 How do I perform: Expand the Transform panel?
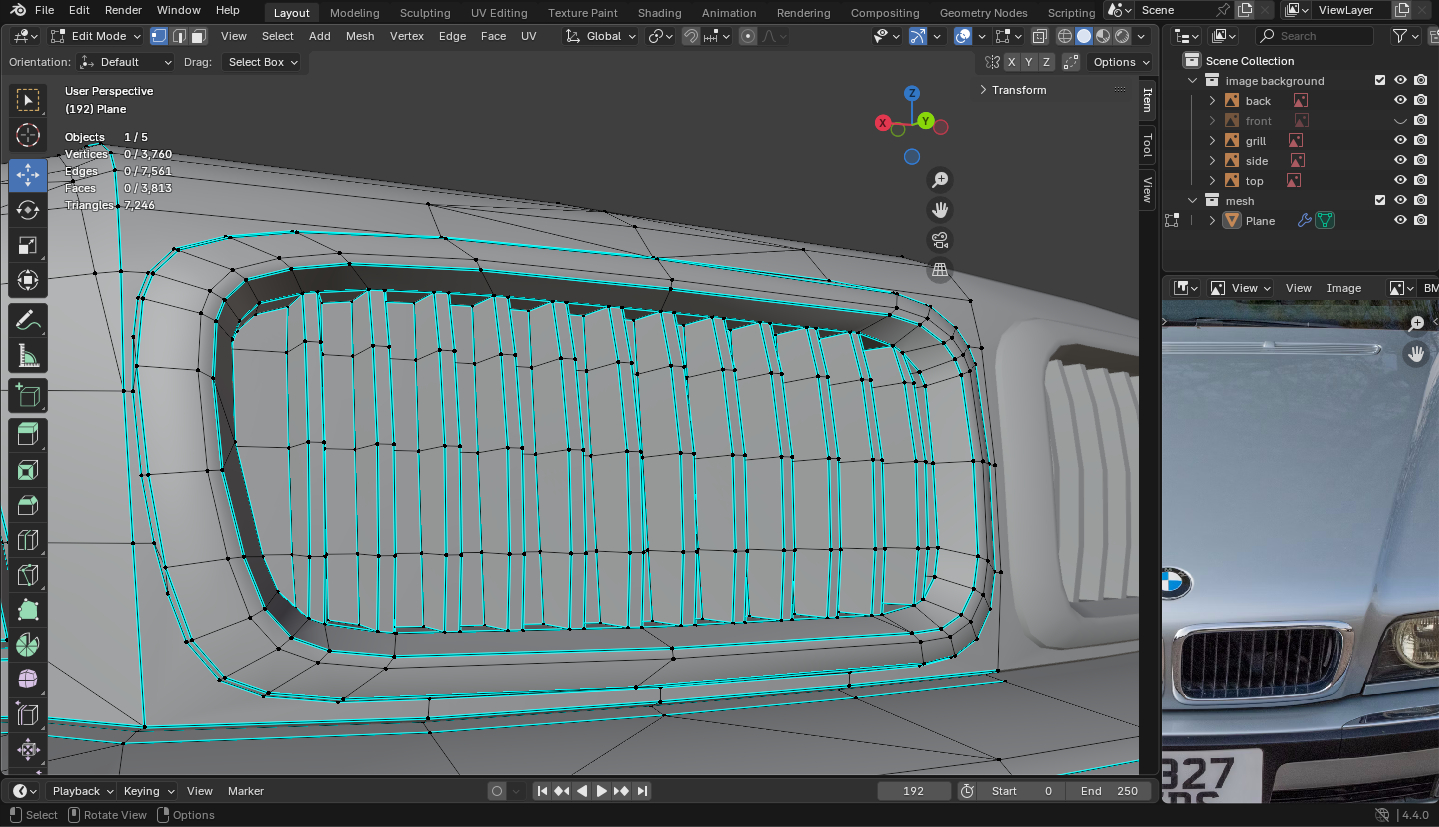pyautogui.click(x=1018, y=90)
